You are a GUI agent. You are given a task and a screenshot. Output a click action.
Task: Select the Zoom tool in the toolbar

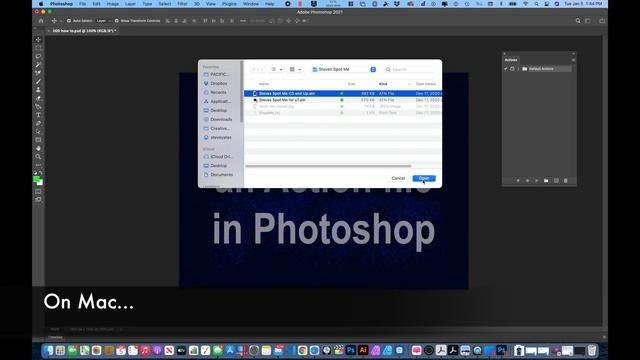point(38,157)
